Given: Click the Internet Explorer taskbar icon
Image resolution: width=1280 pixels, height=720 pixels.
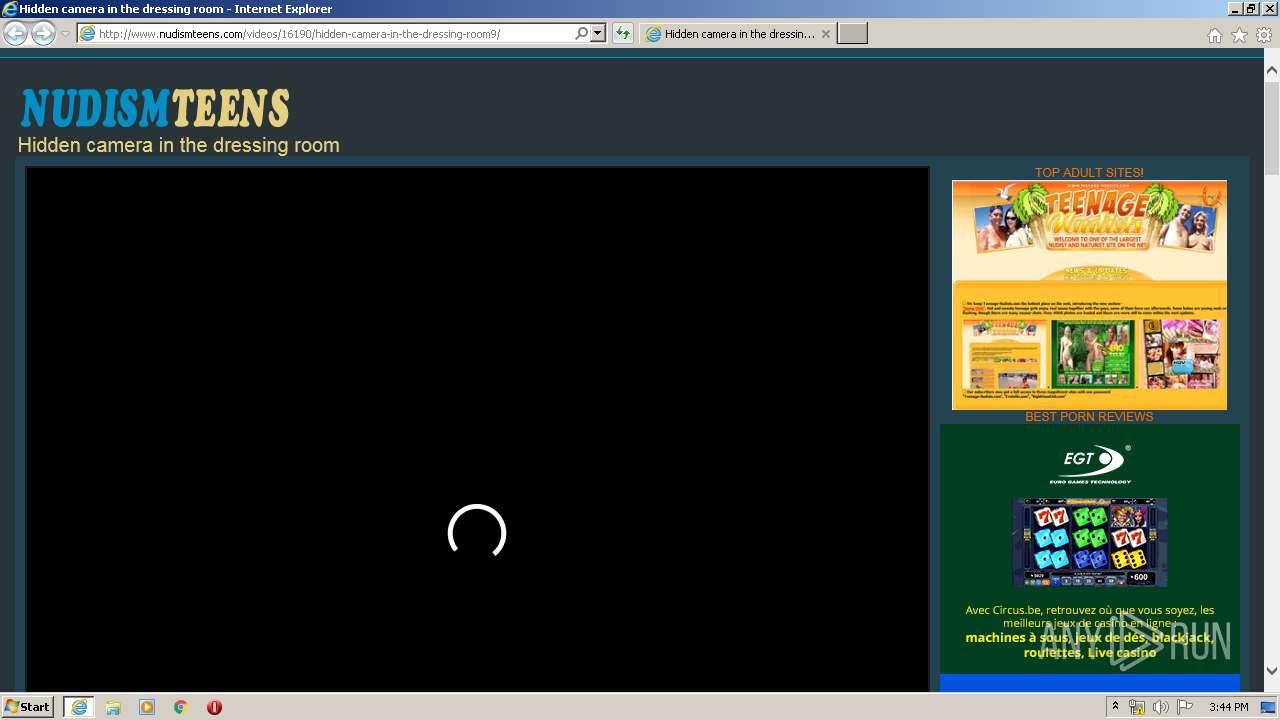Looking at the screenshot, I should pyautogui.click(x=79, y=707).
